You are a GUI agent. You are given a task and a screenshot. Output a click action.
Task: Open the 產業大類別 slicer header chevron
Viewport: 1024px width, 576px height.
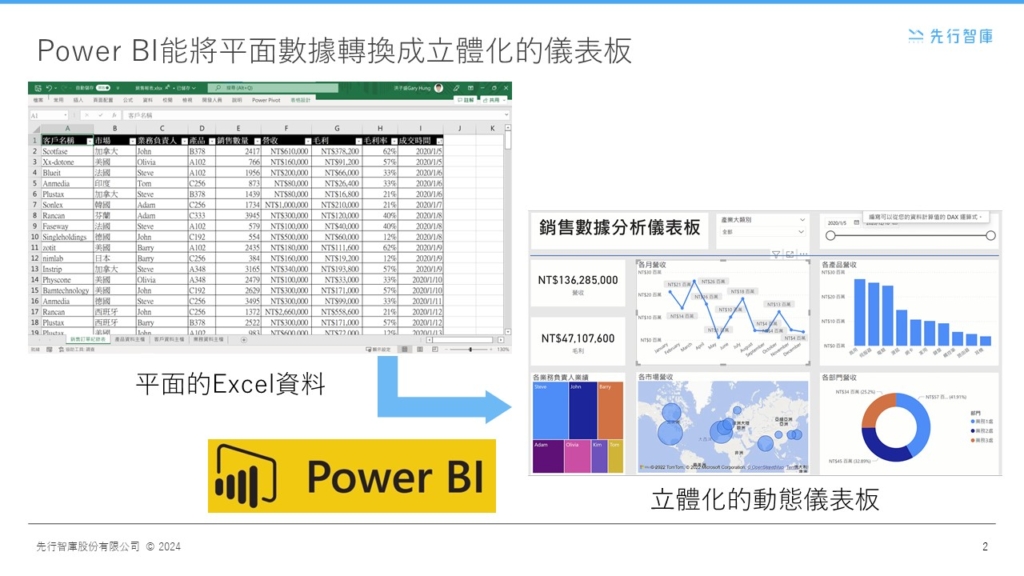(802, 220)
